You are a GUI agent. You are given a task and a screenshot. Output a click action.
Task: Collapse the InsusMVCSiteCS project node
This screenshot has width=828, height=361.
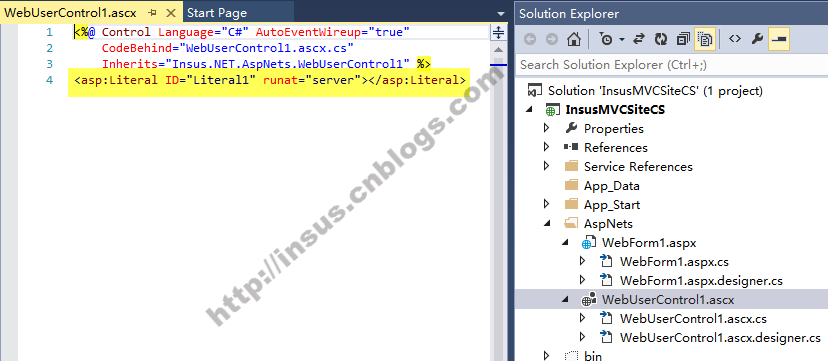[x=530, y=110]
